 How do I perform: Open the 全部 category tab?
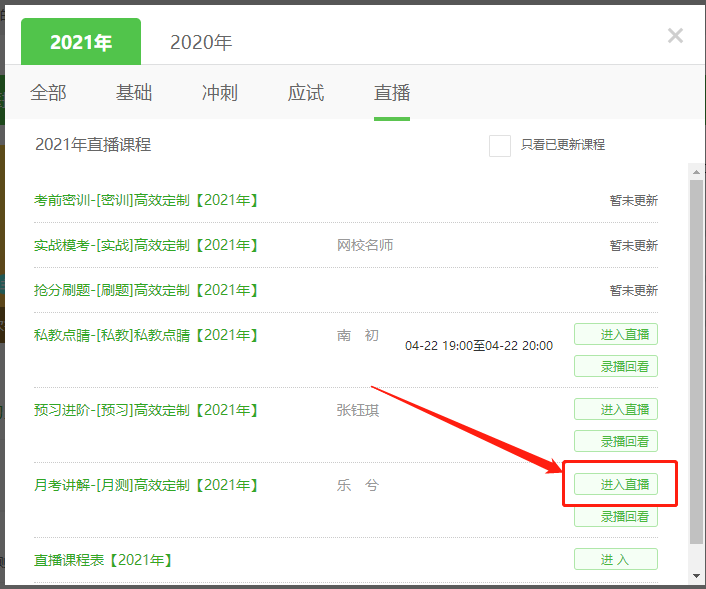[x=48, y=93]
